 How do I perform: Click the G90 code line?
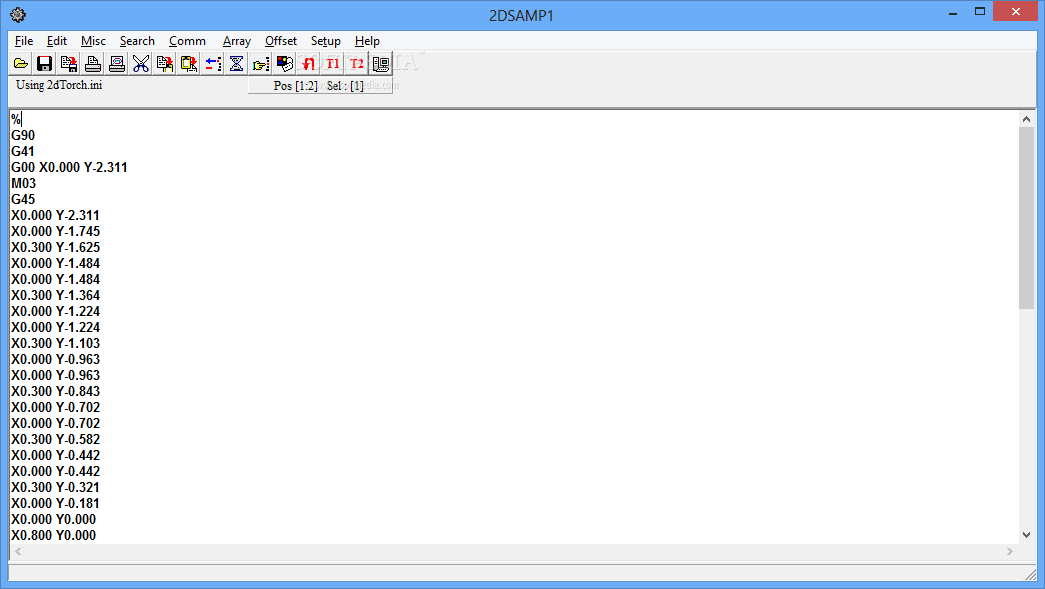(23, 135)
